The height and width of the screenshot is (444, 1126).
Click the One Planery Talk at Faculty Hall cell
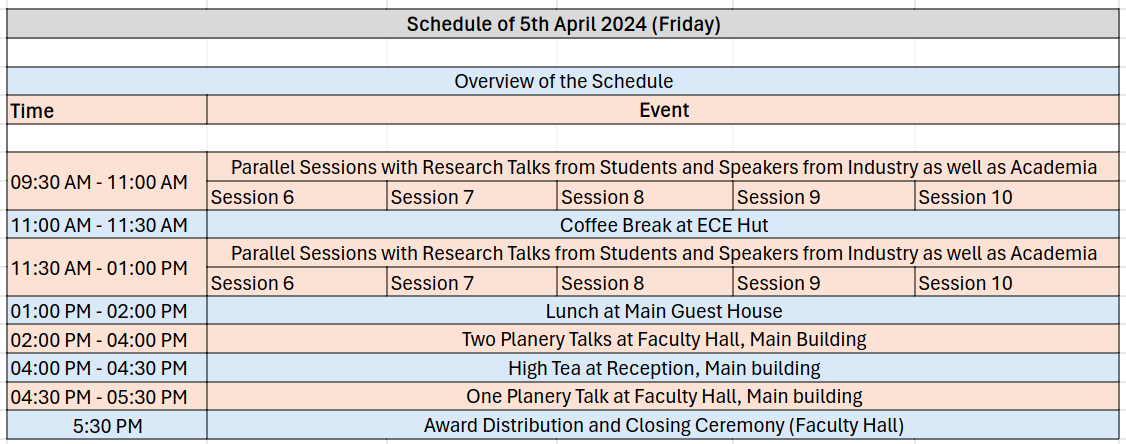(x=663, y=397)
